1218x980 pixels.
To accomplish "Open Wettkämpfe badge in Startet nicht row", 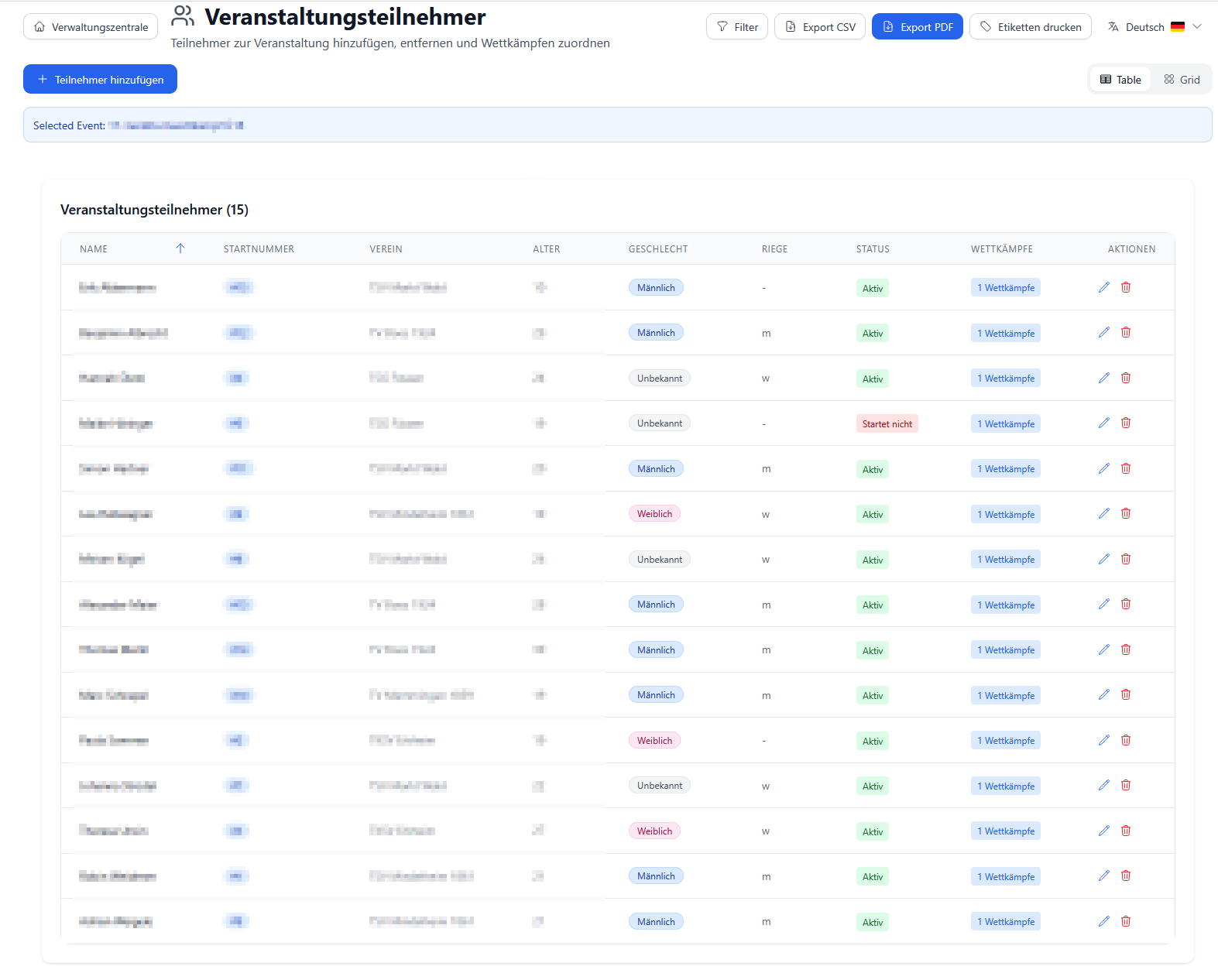I will click(1006, 423).
